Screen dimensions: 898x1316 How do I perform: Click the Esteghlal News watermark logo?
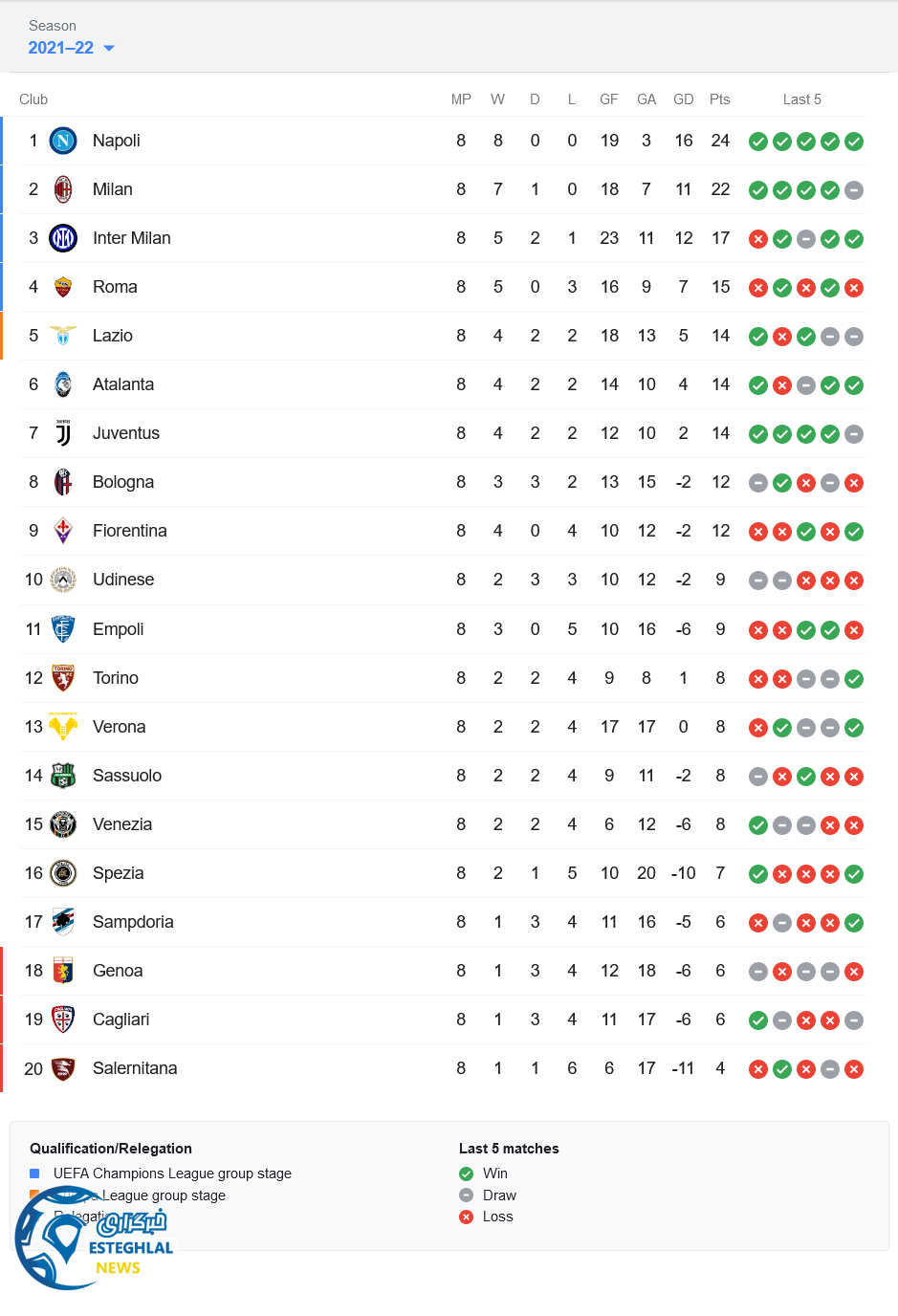point(94,1239)
